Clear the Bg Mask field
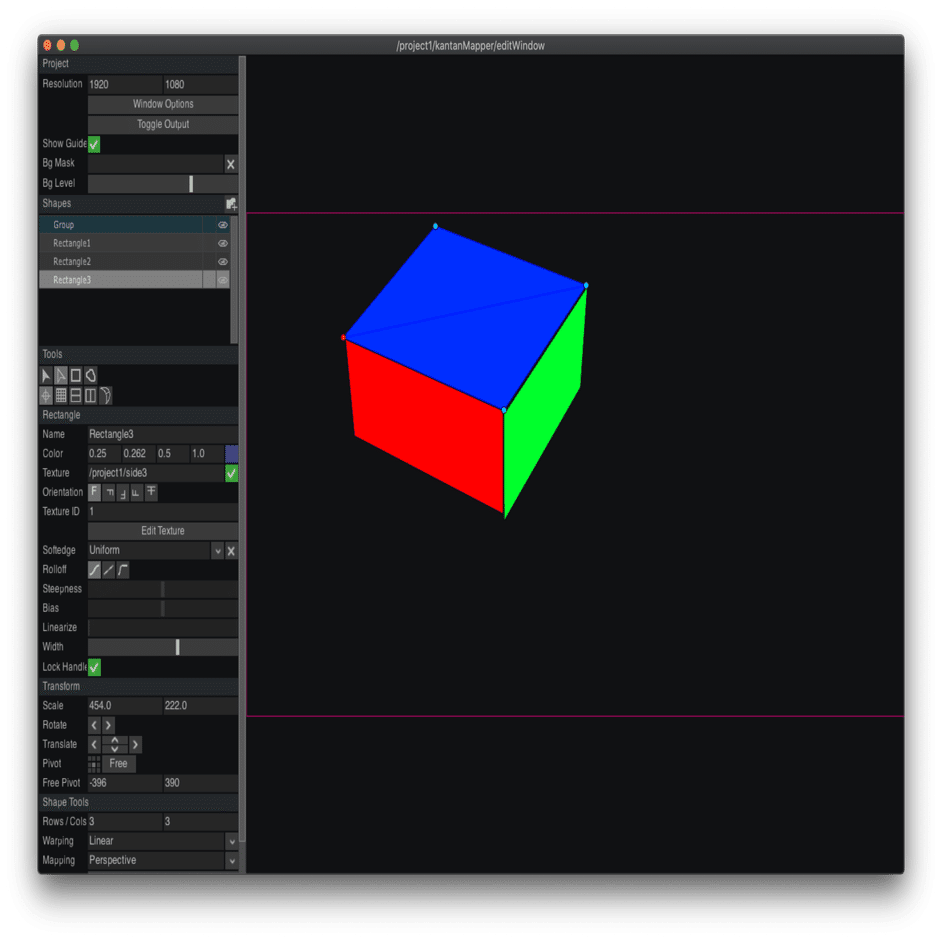The width and height of the screenshot is (942, 942). point(231,164)
